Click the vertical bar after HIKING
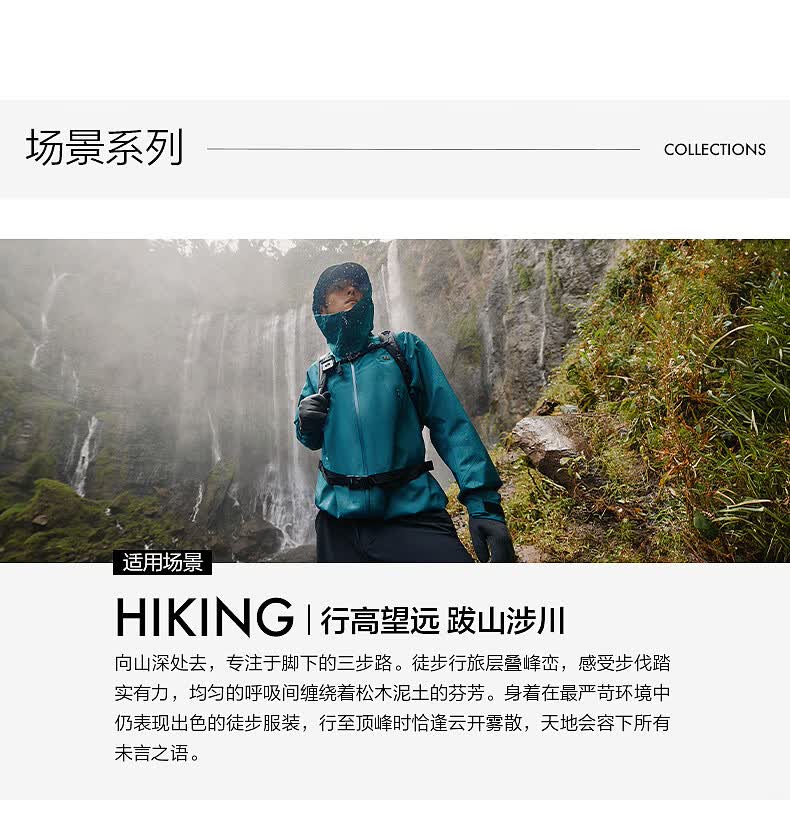The width and height of the screenshot is (790, 815). [309, 620]
